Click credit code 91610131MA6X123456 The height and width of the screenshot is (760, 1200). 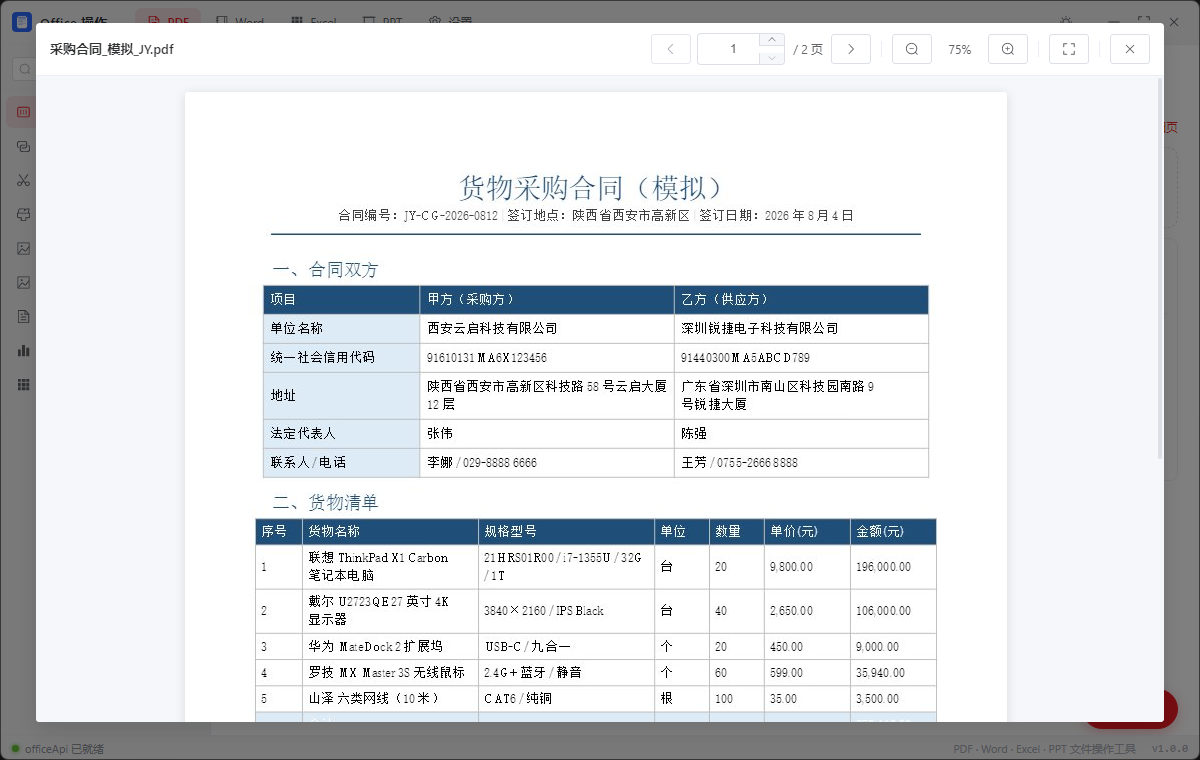pyautogui.click(x=487, y=357)
